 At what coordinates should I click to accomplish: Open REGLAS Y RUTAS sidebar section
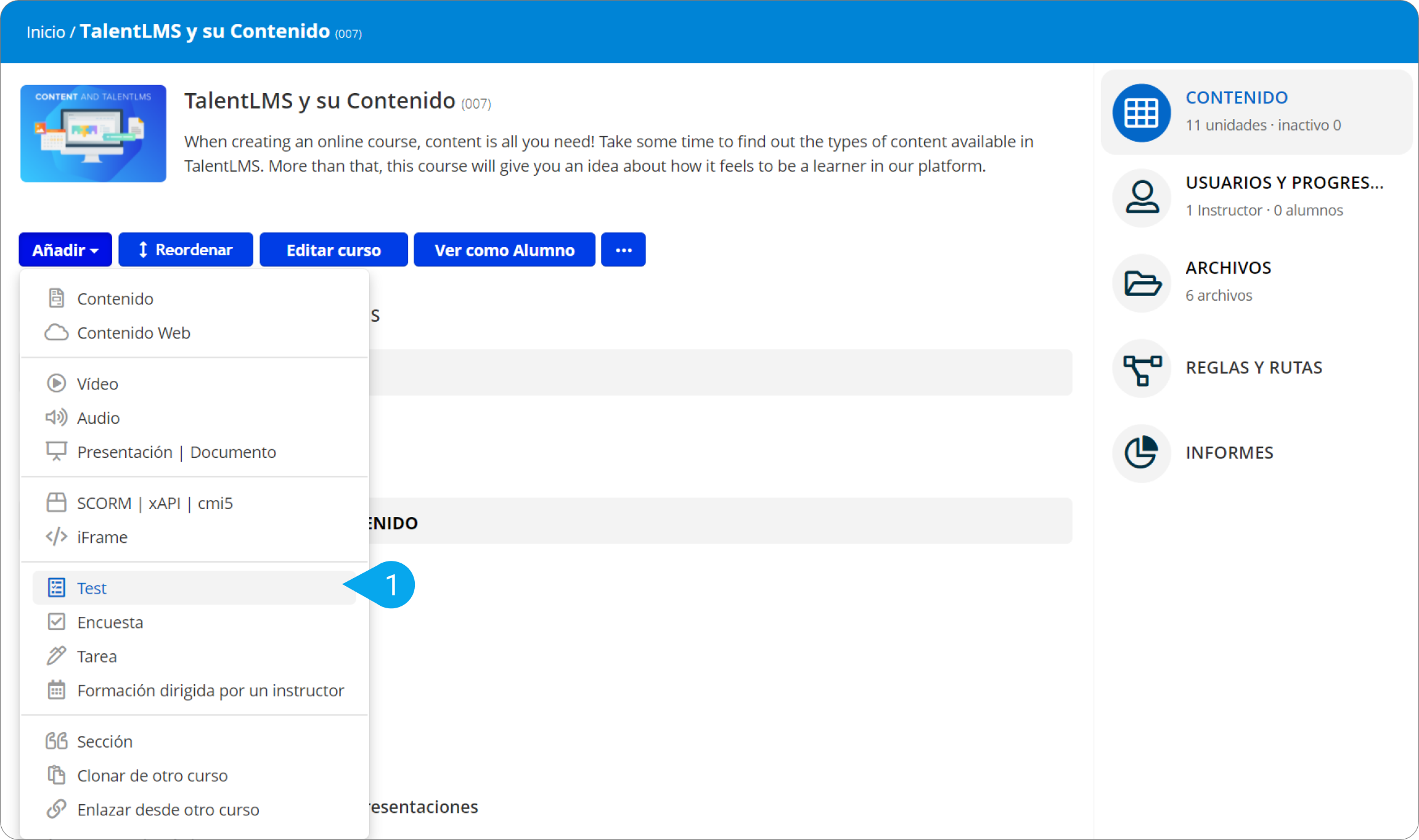(x=1254, y=367)
